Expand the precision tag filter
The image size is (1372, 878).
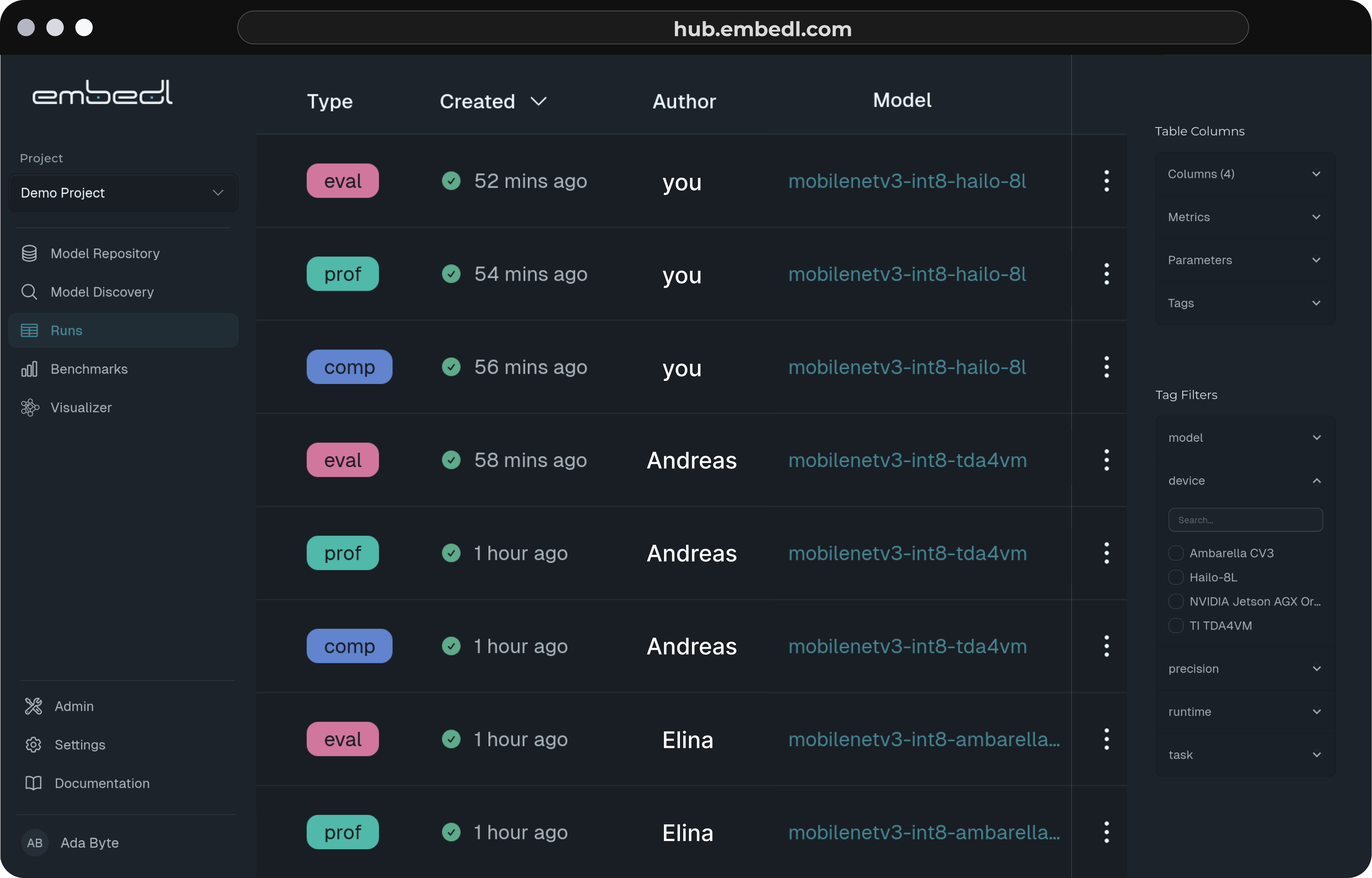pyautogui.click(x=1245, y=669)
